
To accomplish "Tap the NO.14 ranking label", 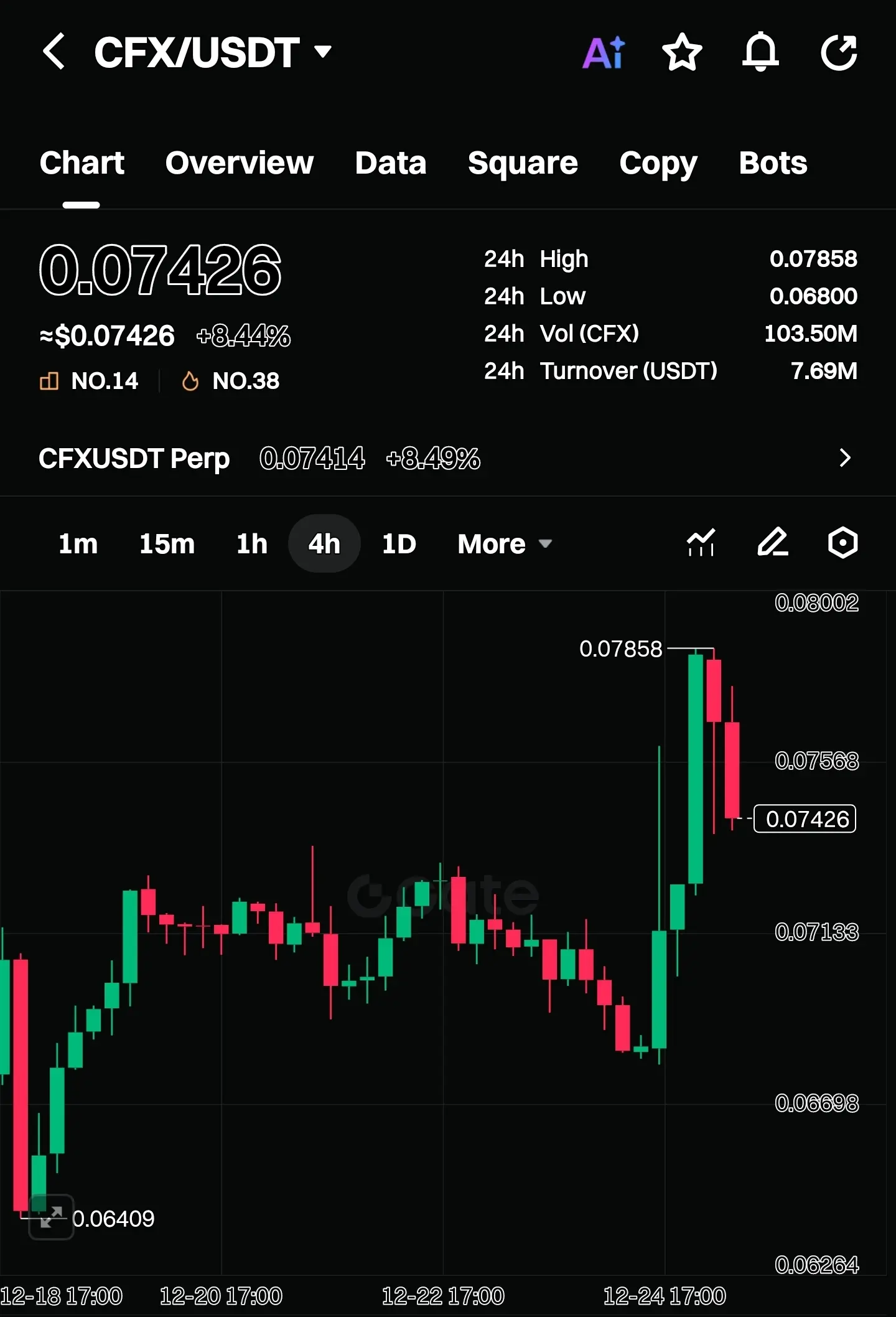I will tap(105, 381).
